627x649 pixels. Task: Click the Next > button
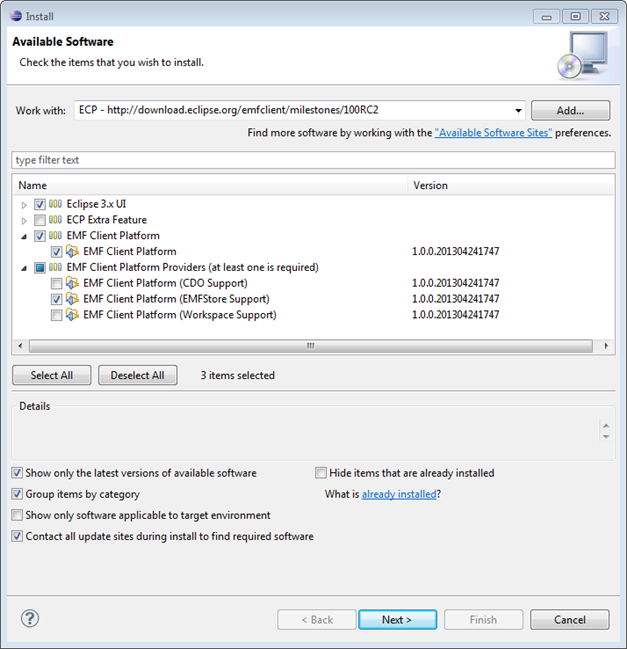pos(397,620)
